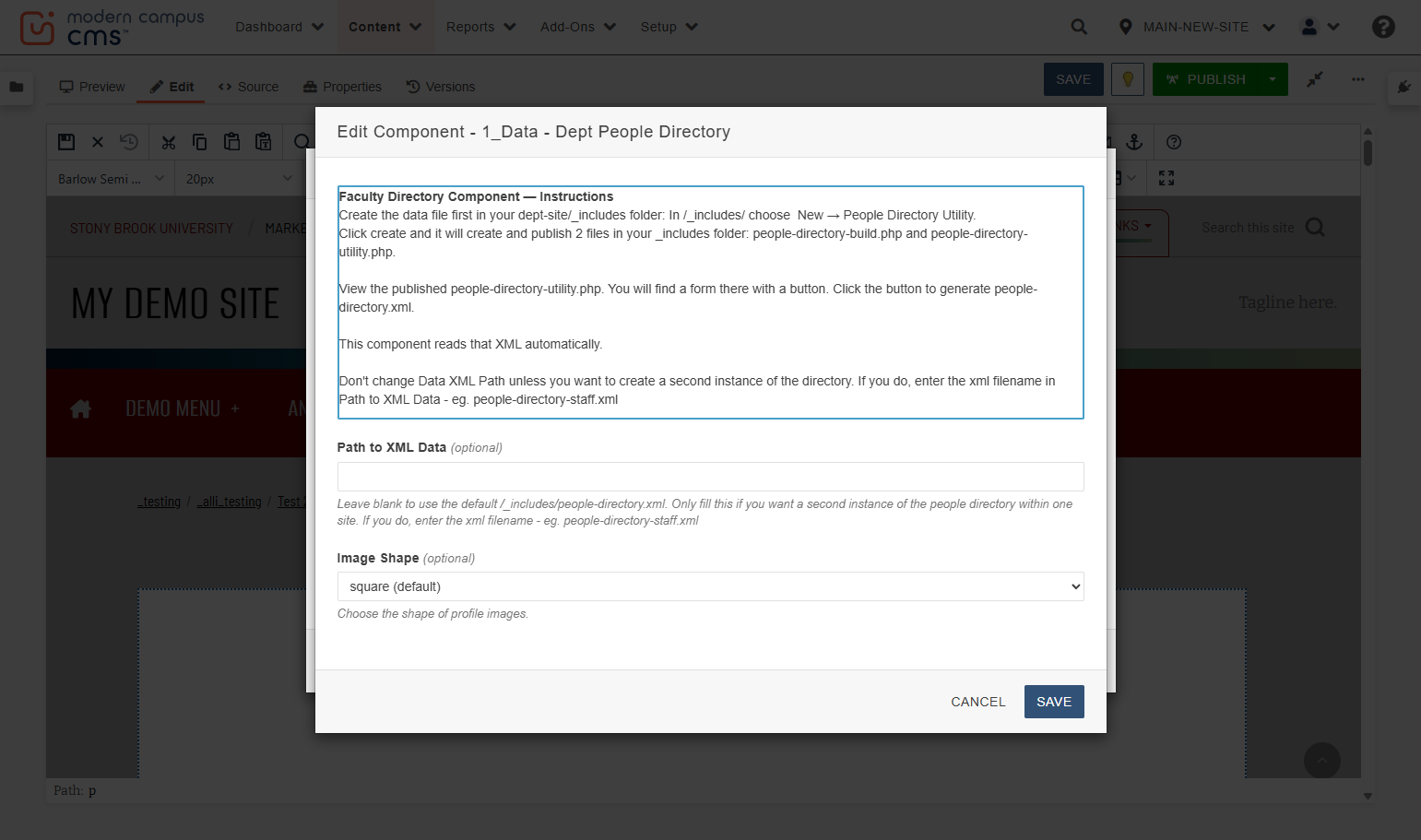Open the user account dropdown
Screen dimensions: 1421x840
tap(1320, 27)
